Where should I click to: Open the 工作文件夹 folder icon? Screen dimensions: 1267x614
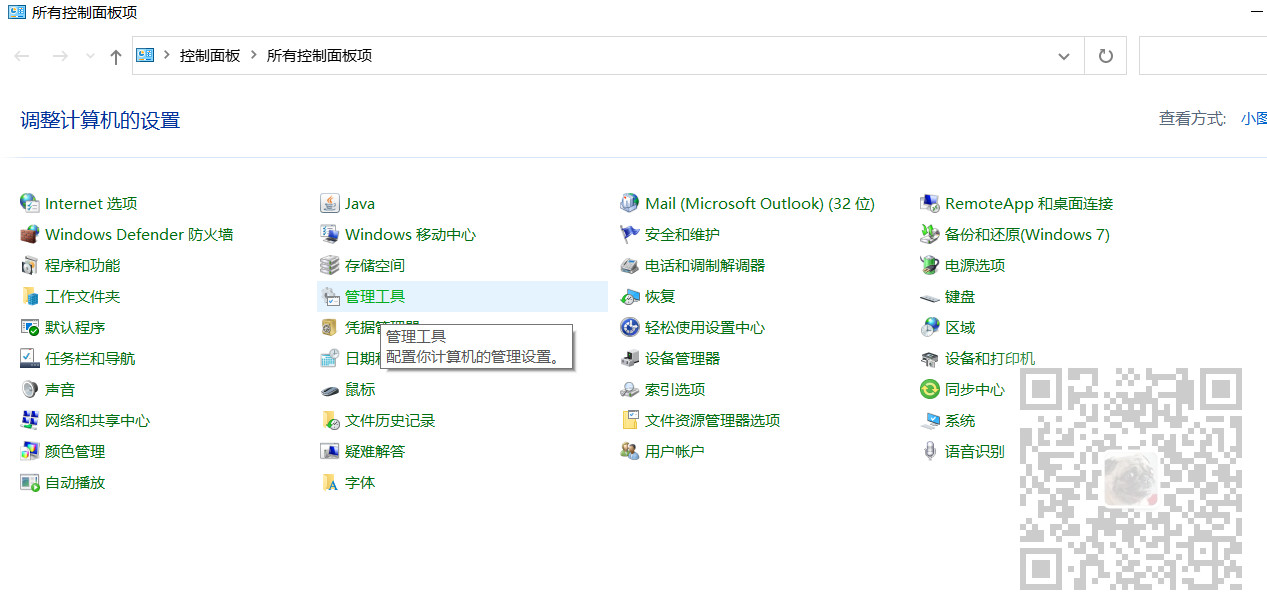pos(29,296)
